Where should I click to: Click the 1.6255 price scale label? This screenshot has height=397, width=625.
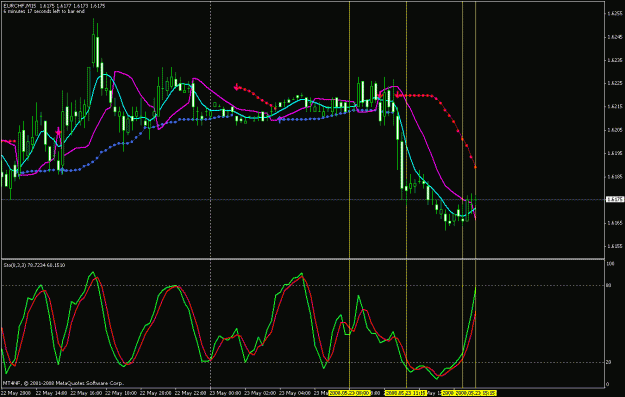(615, 14)
